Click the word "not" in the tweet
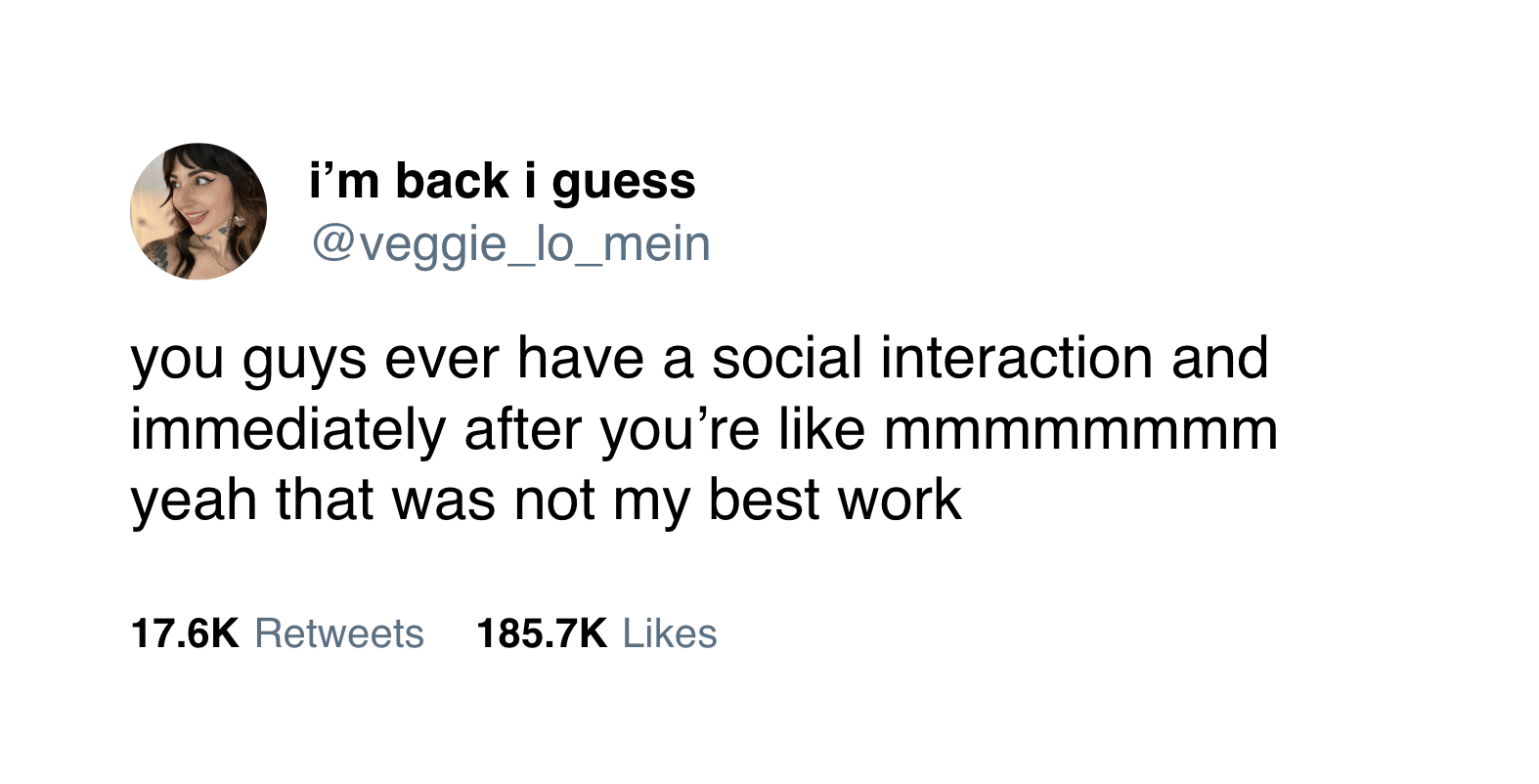 [x=554, y=500]
